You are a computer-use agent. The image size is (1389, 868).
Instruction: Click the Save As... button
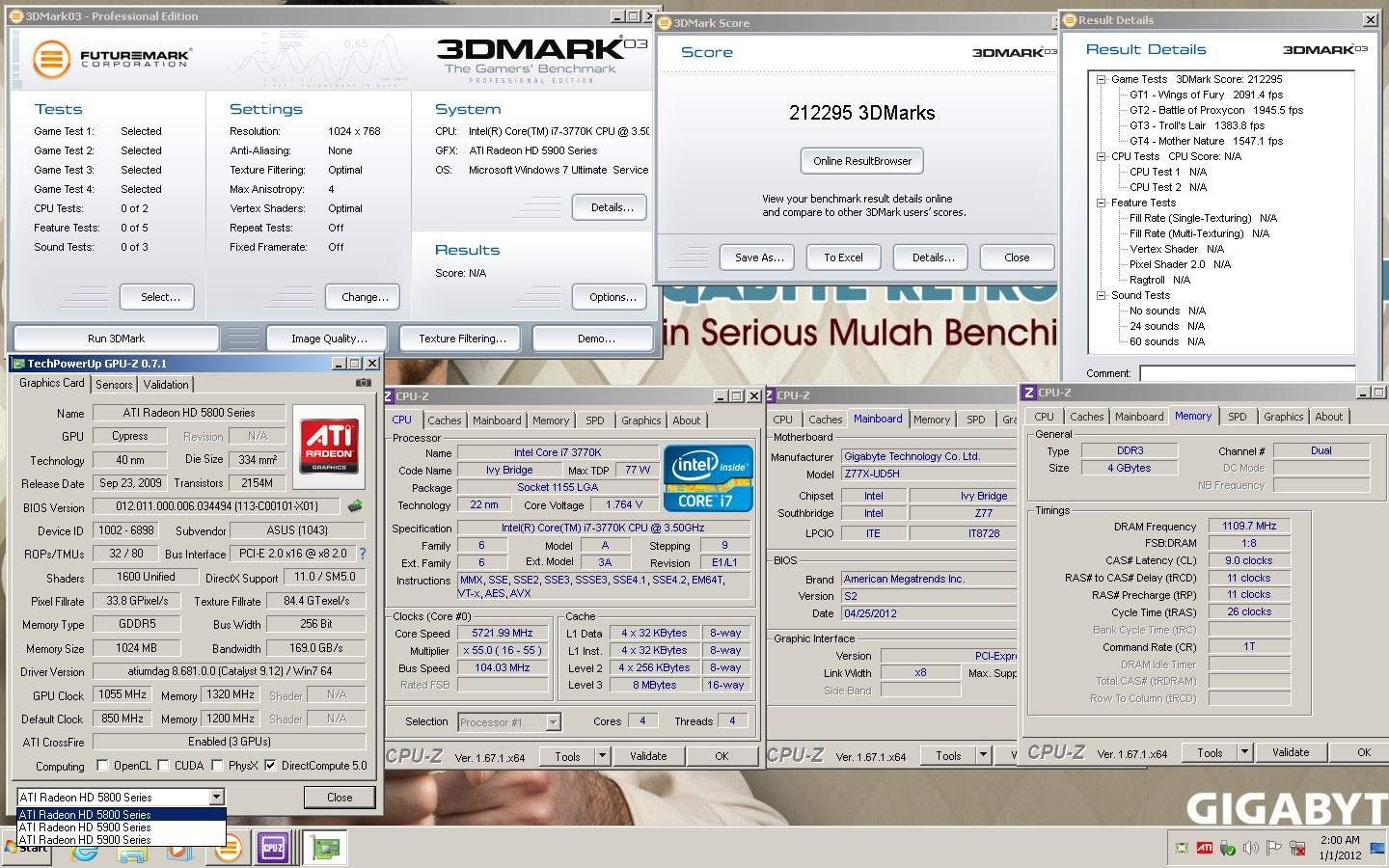(x=759, y=258)
